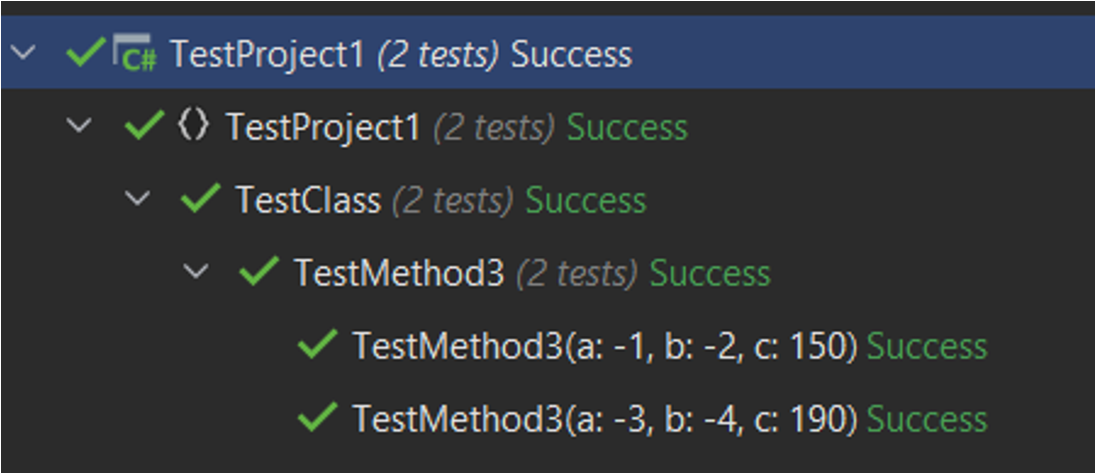1096x474 pixels.
Task: Click the C# project icon beside TestProject1
Action: click(135, 53)
